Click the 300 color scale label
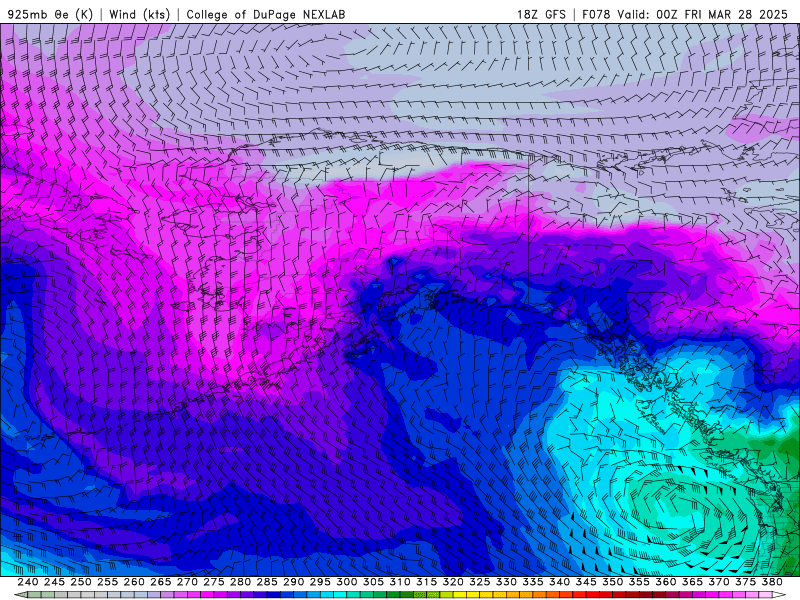Screen dimensions: 800x600 [347, 582]
